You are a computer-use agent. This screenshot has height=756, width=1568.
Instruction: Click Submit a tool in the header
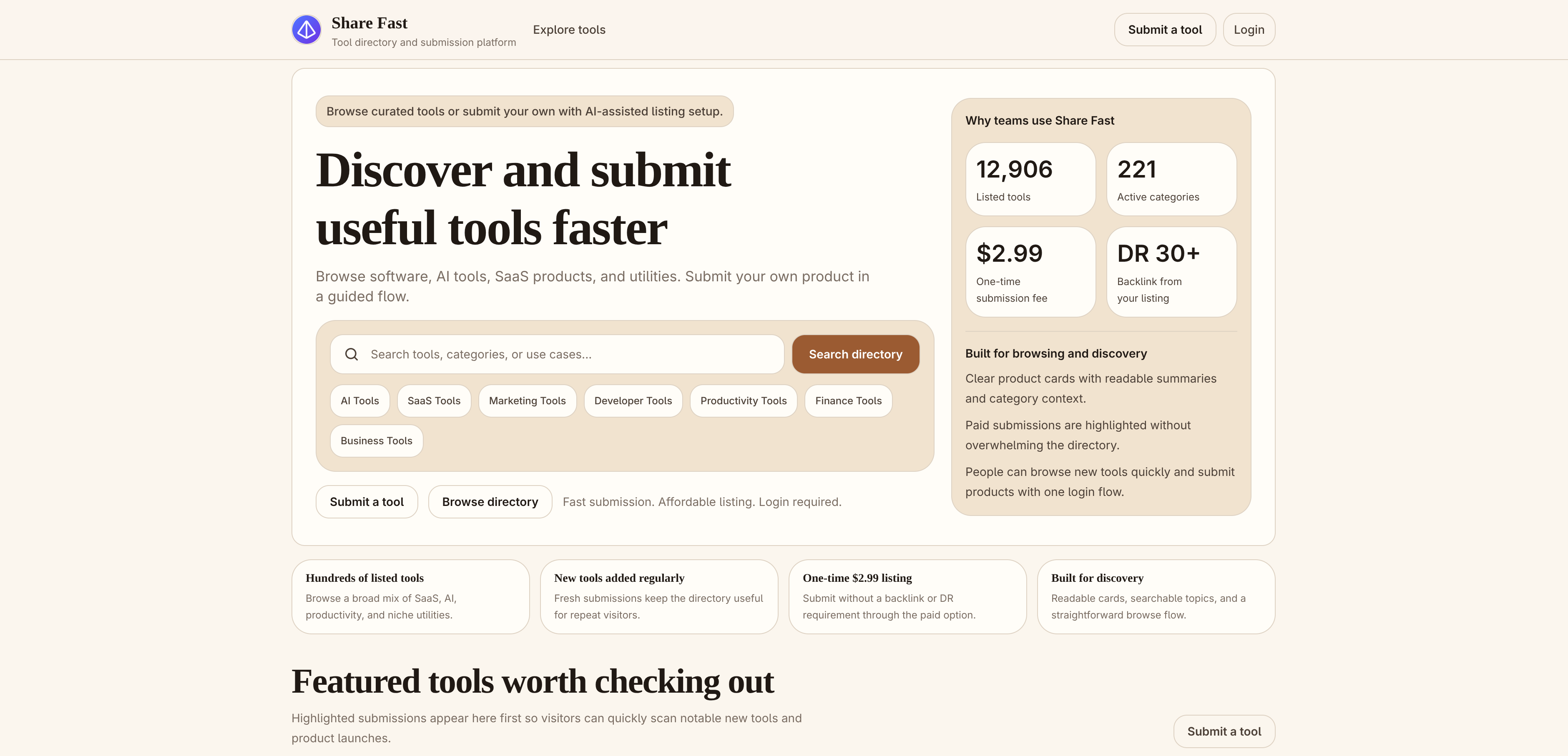(1164, 30)
